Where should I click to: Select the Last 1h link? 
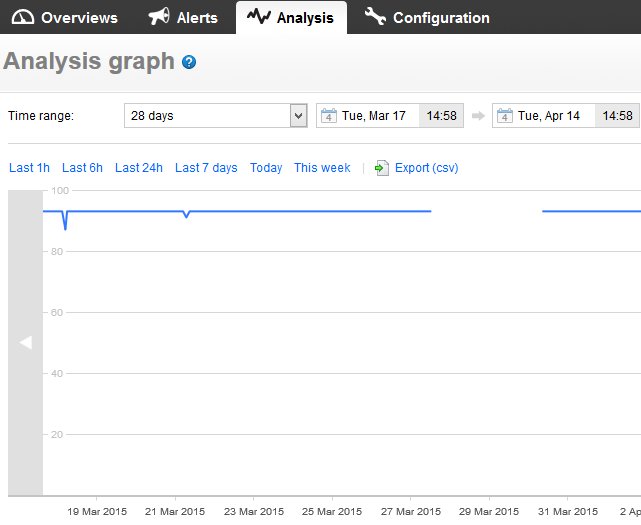pos(29,168)
